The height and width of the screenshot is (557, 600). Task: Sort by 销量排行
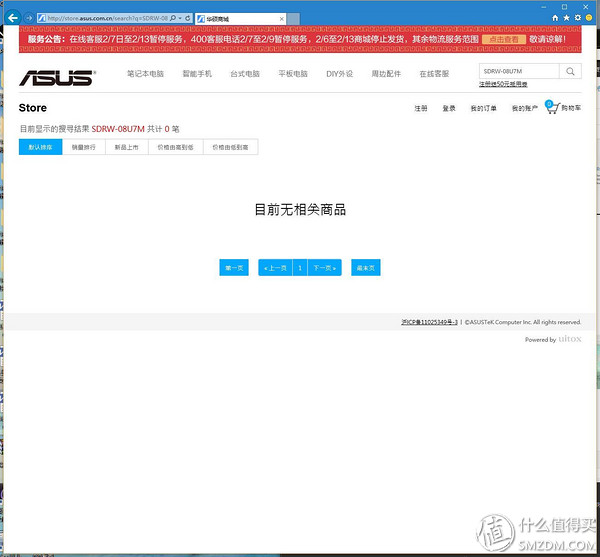click(x=84, y=147)
